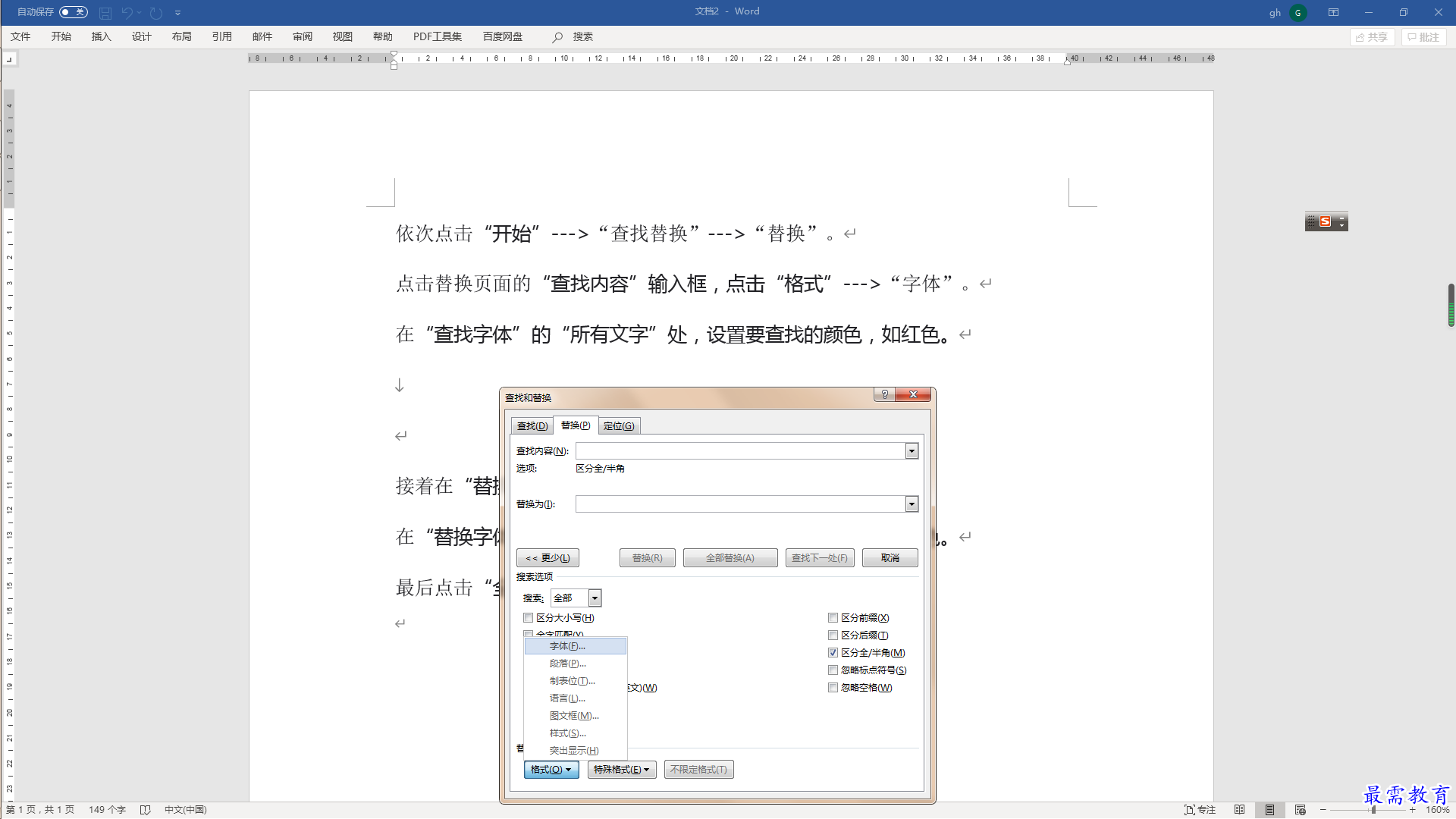Click 中文(中国) language in status bar
1456x819 pixels.
click(186, 810)
